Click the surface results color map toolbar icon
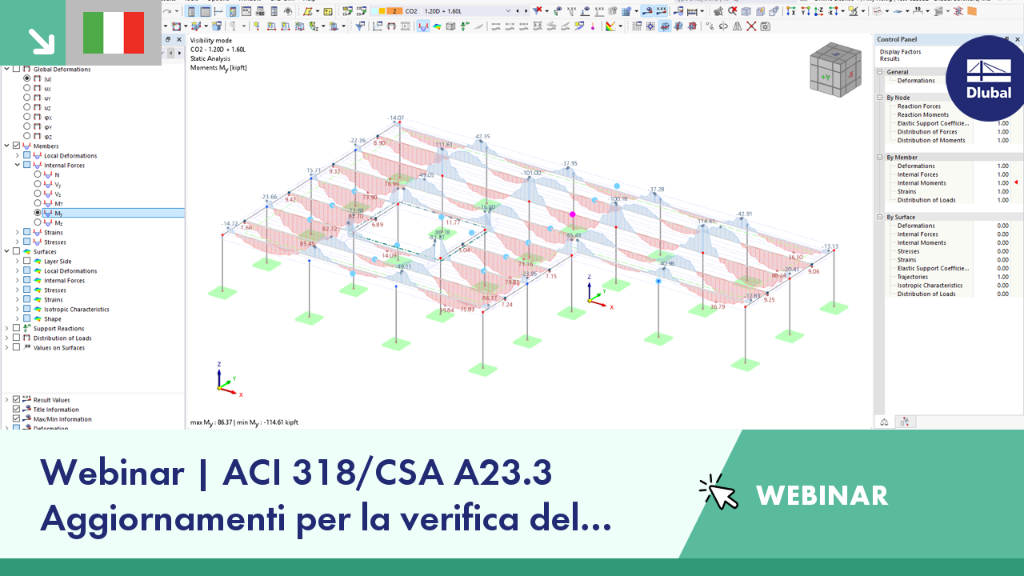 coord(437,26)
